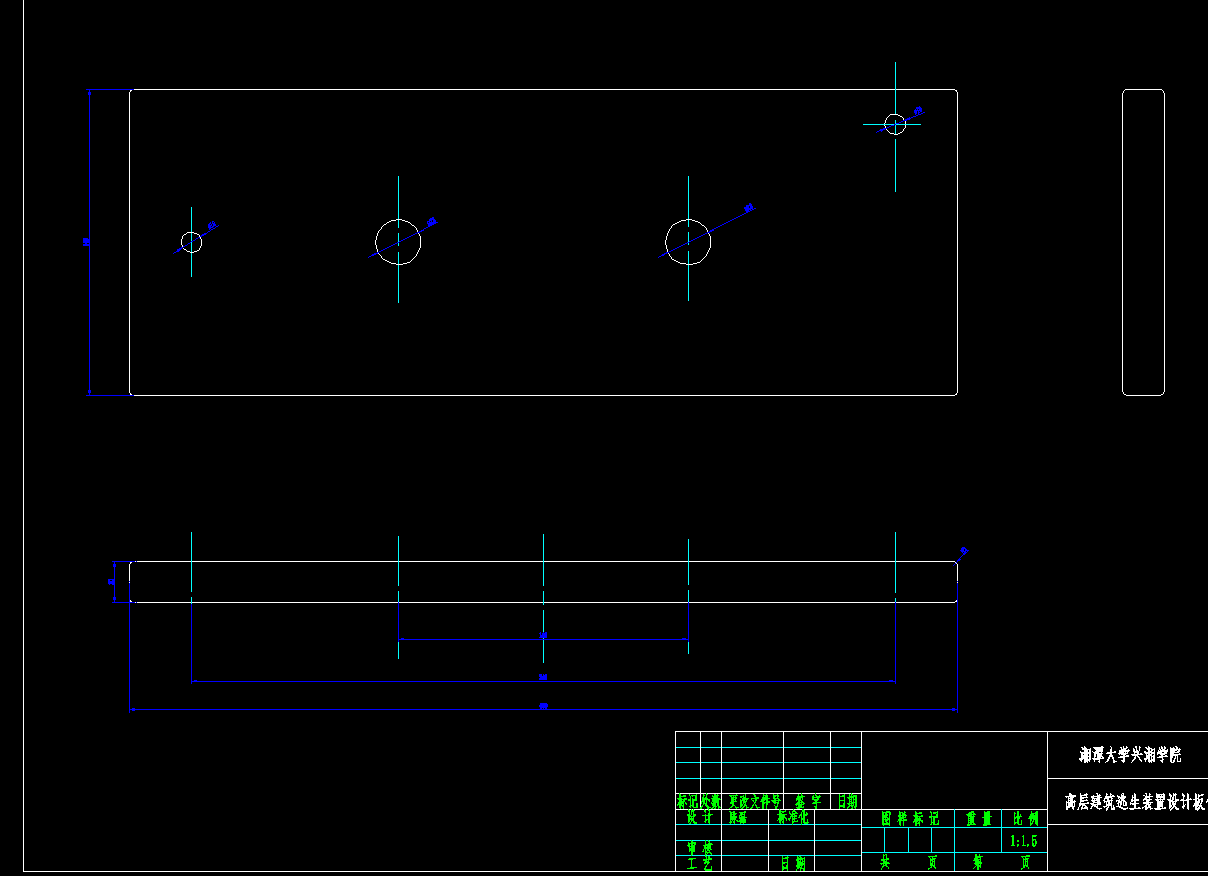The image size is (1208, 876).
Task: Click the 日期 cell beside 签字
Action: coord(847,801)
